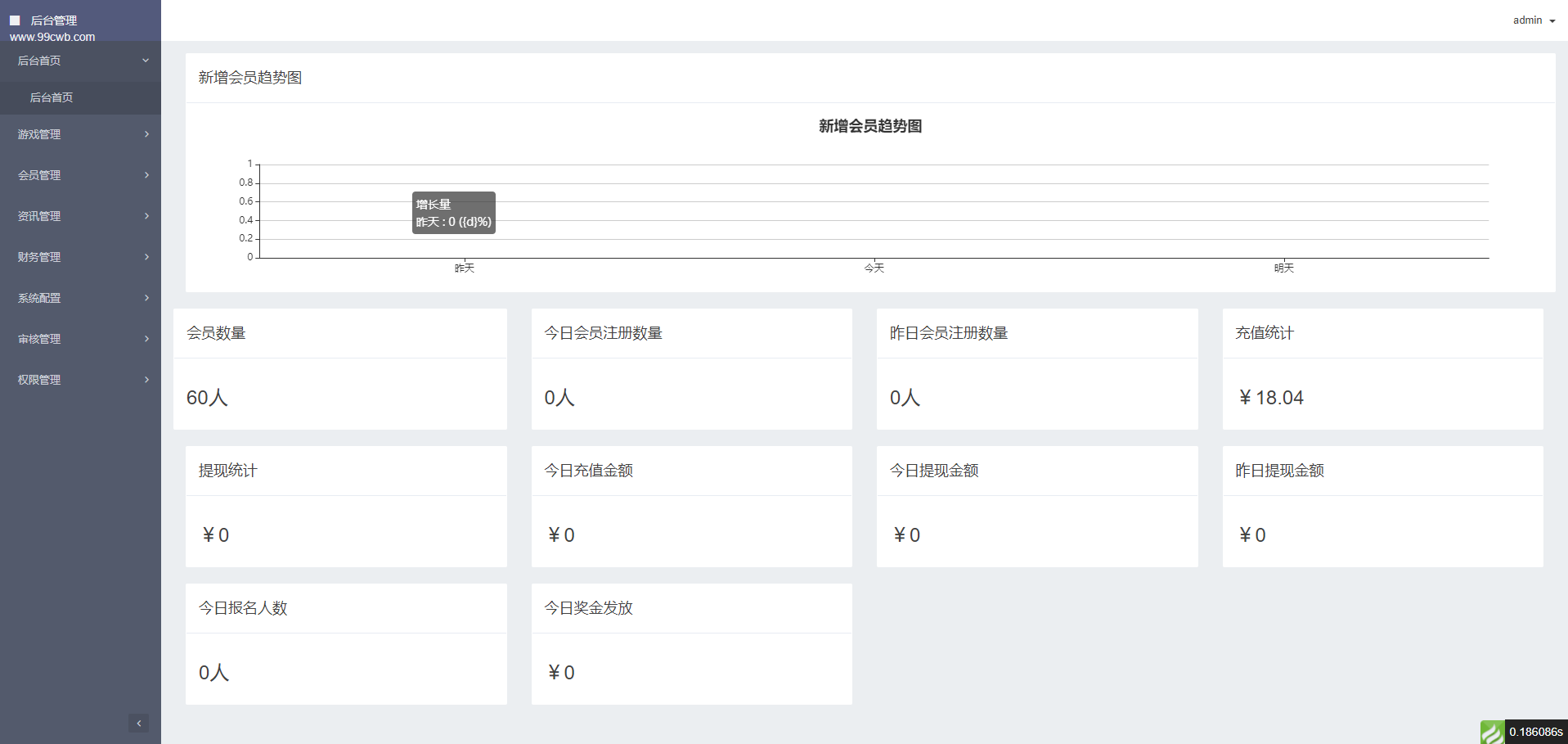Click the 0.6 y-axis label
Image resolution: width=1568 pixels, height=744 pixels.
coord(245,201)
